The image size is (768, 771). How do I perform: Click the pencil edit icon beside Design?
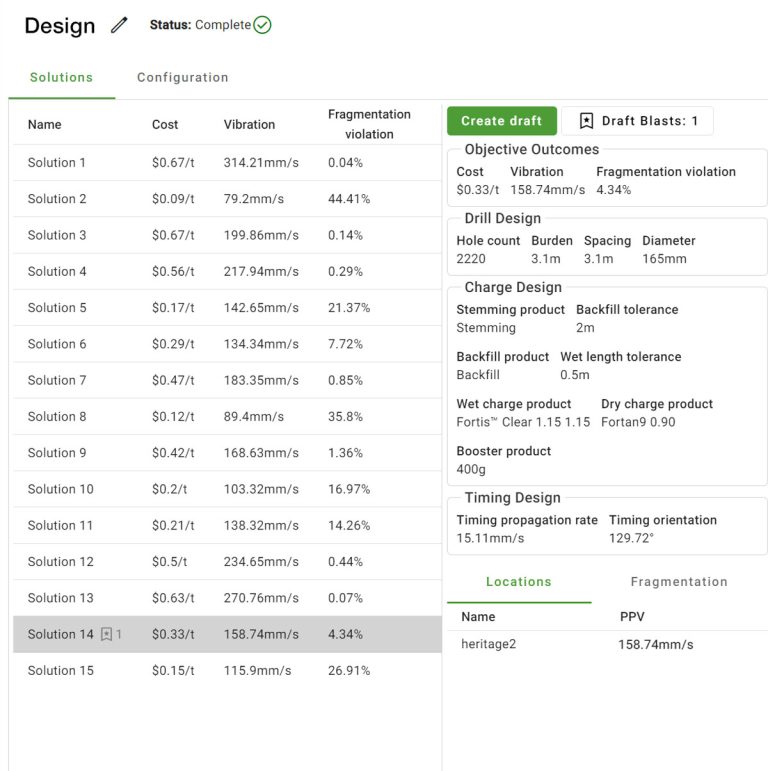(120, 26)
